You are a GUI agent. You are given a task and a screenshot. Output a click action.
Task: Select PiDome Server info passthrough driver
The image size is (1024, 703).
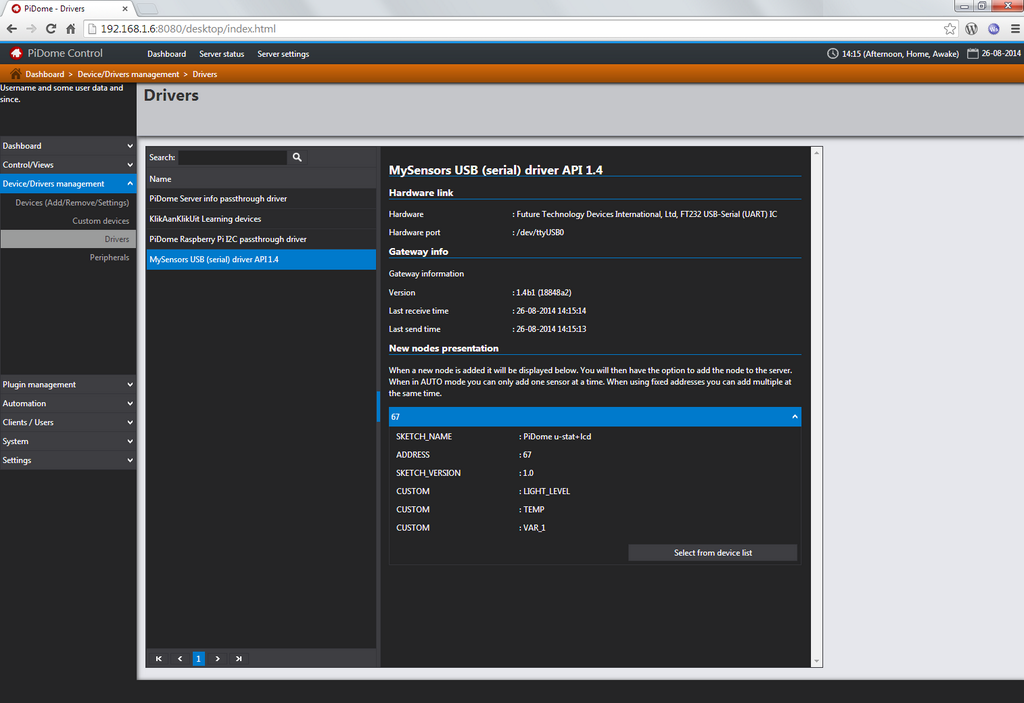[261, 199]
